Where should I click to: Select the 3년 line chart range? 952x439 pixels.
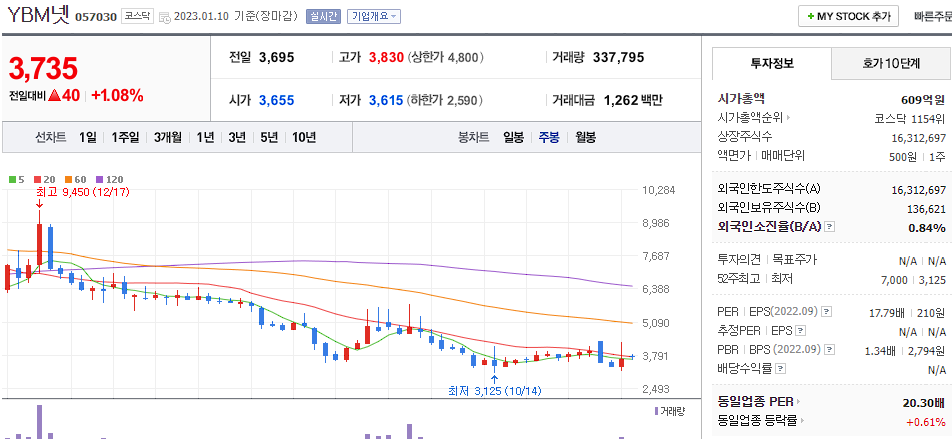pyautogui.click(x=237, y=137)
